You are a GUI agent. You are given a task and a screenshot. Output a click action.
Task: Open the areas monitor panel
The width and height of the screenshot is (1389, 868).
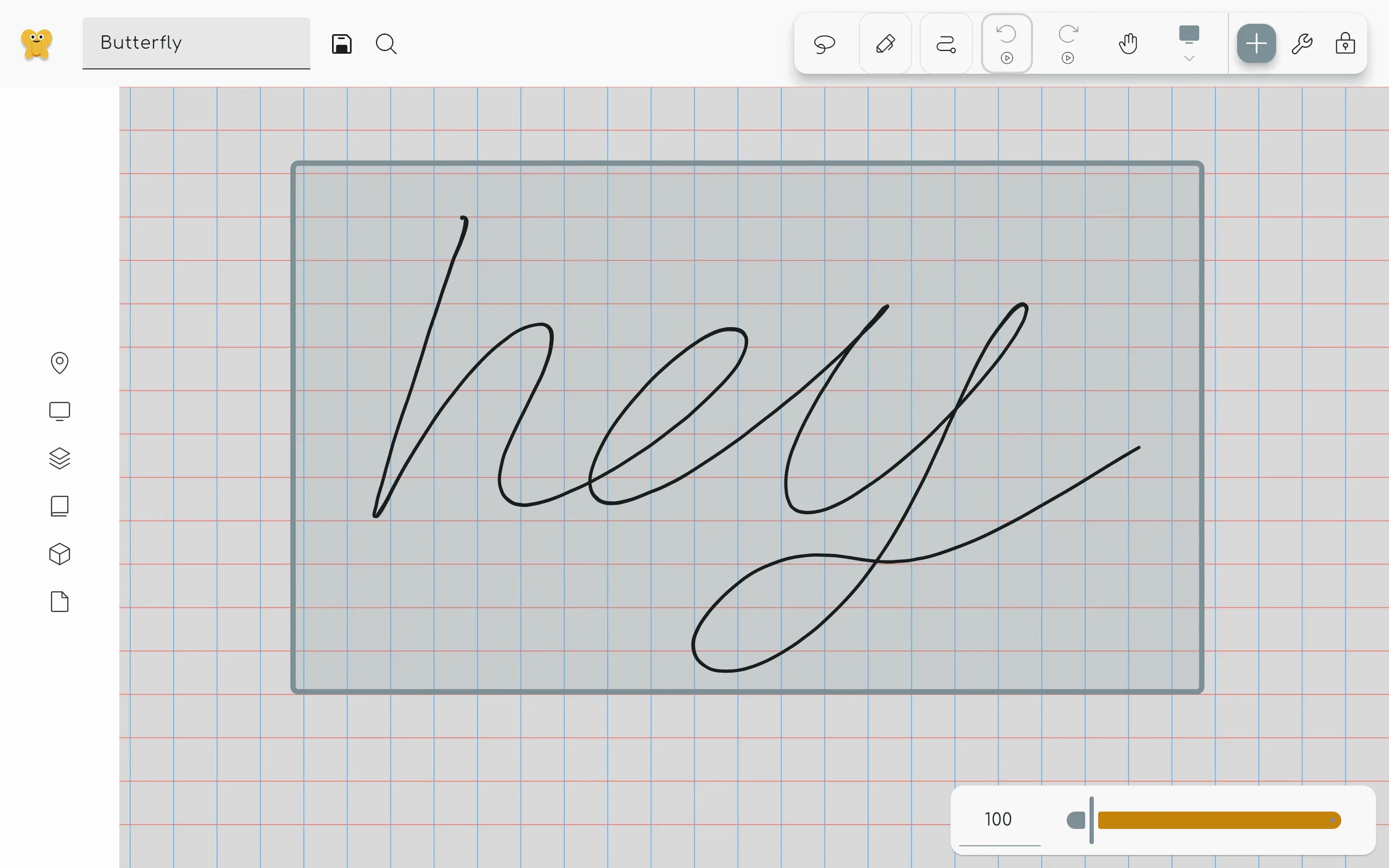tap(60, 411)
